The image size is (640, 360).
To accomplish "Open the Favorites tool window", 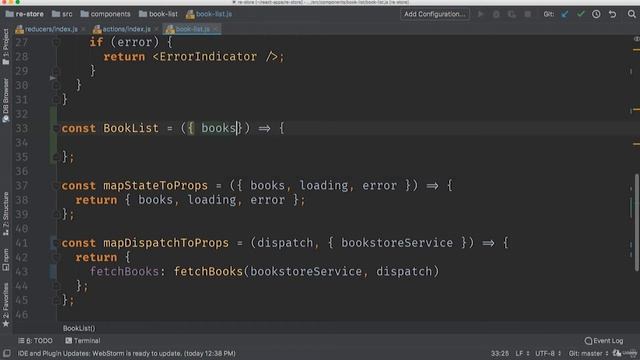I will tap(6, 304).
